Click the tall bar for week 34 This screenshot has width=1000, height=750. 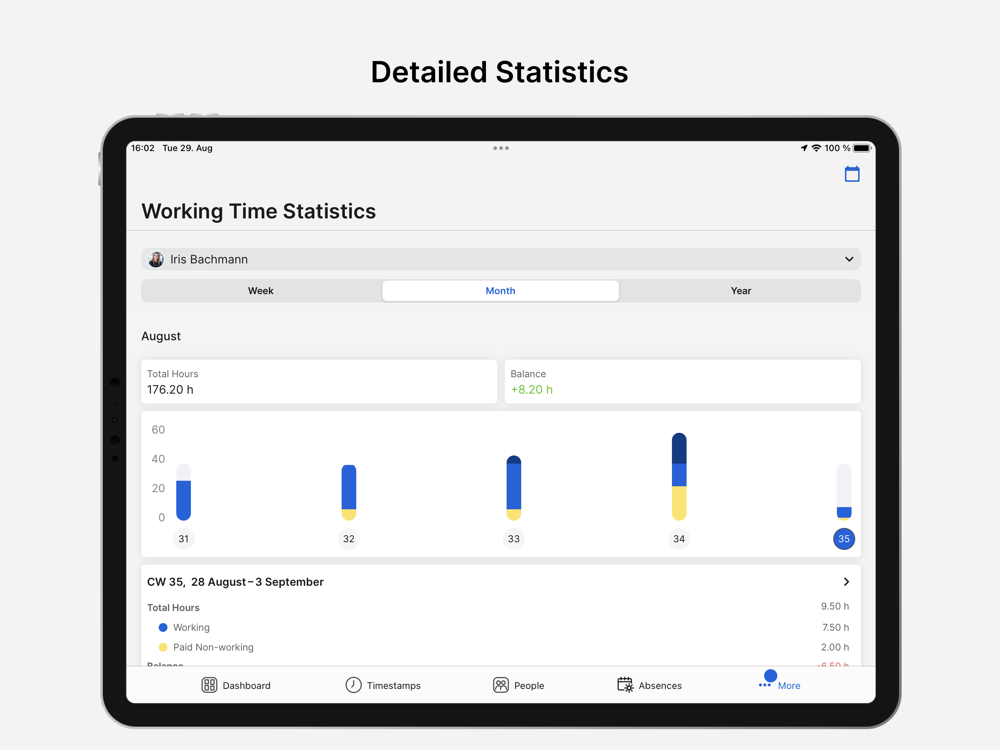pos(679,477)
